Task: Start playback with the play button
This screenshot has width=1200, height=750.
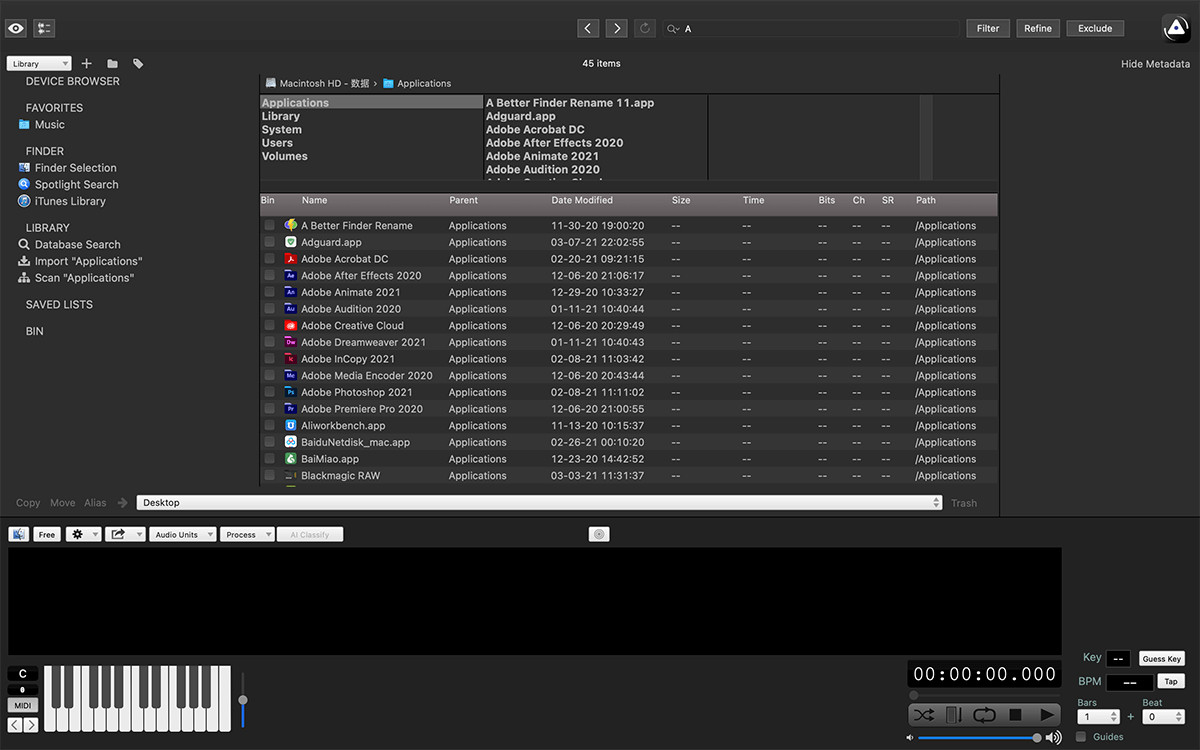Action: tap(1046, 715)
